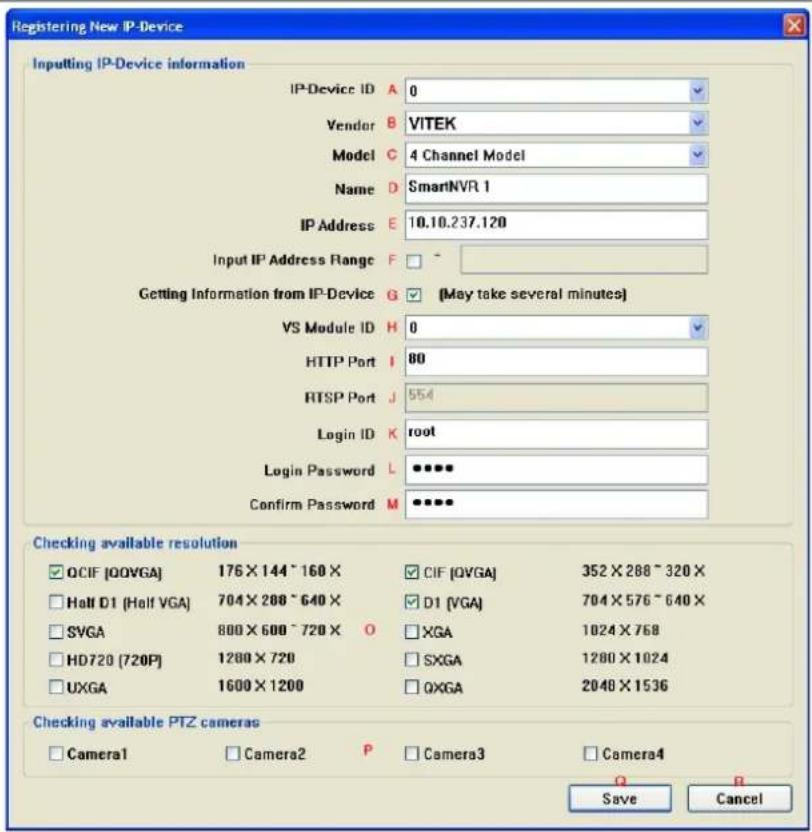Uncheck the QCIF (QQVGA) resolution
The height and width of the screenshot is (832, 812).
click(x=56, y=572)
